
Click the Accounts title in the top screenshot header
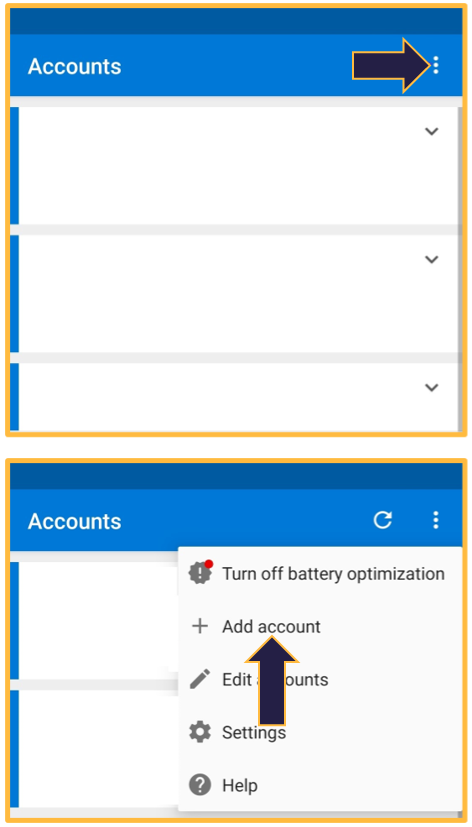74,66
